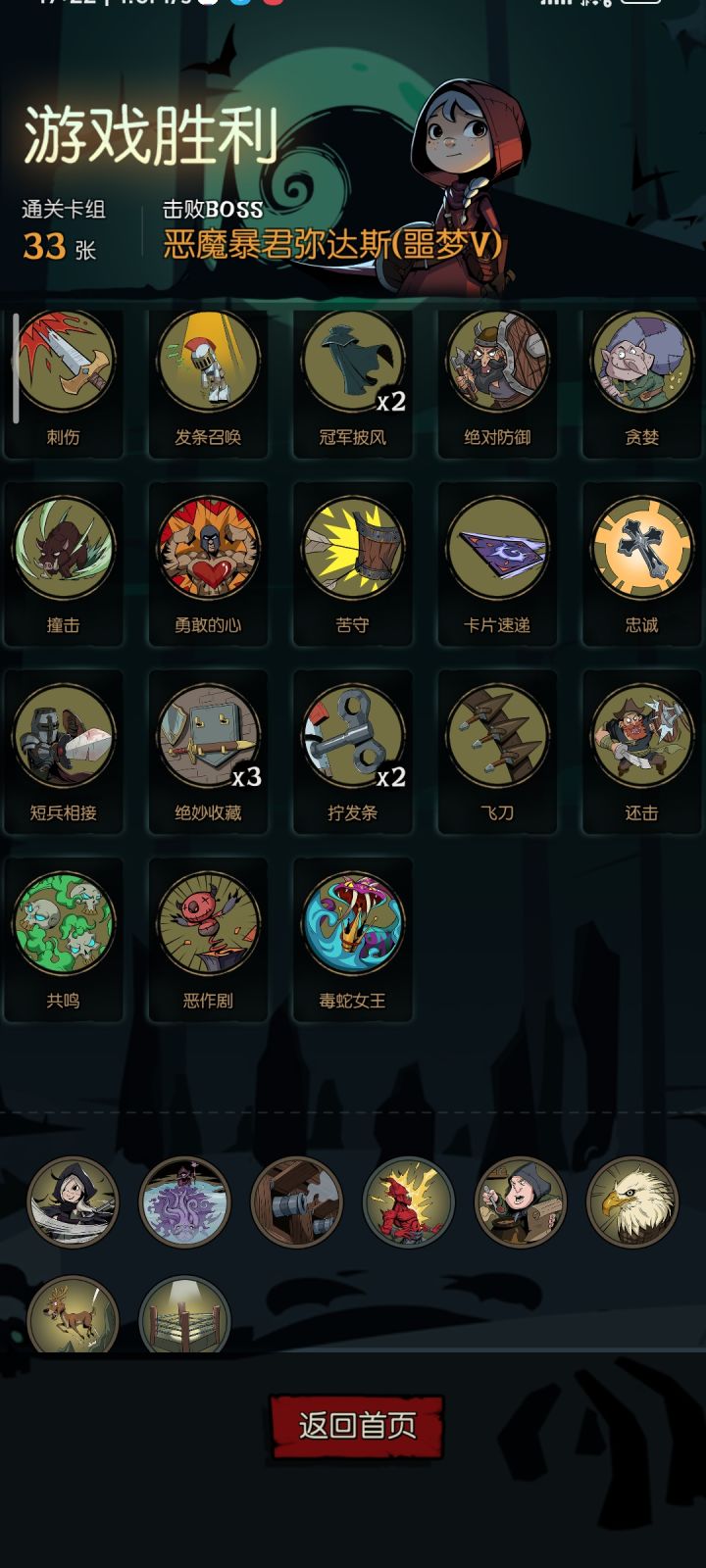706x1568 pixels.
Task: Click the 返回首页 button
Action: pos(357,1426)
